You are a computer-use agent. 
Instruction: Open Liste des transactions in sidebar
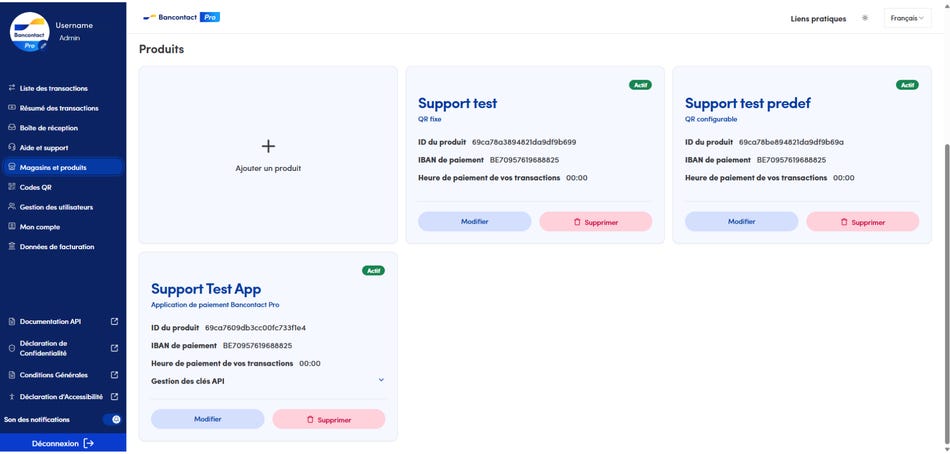point(53,88)
